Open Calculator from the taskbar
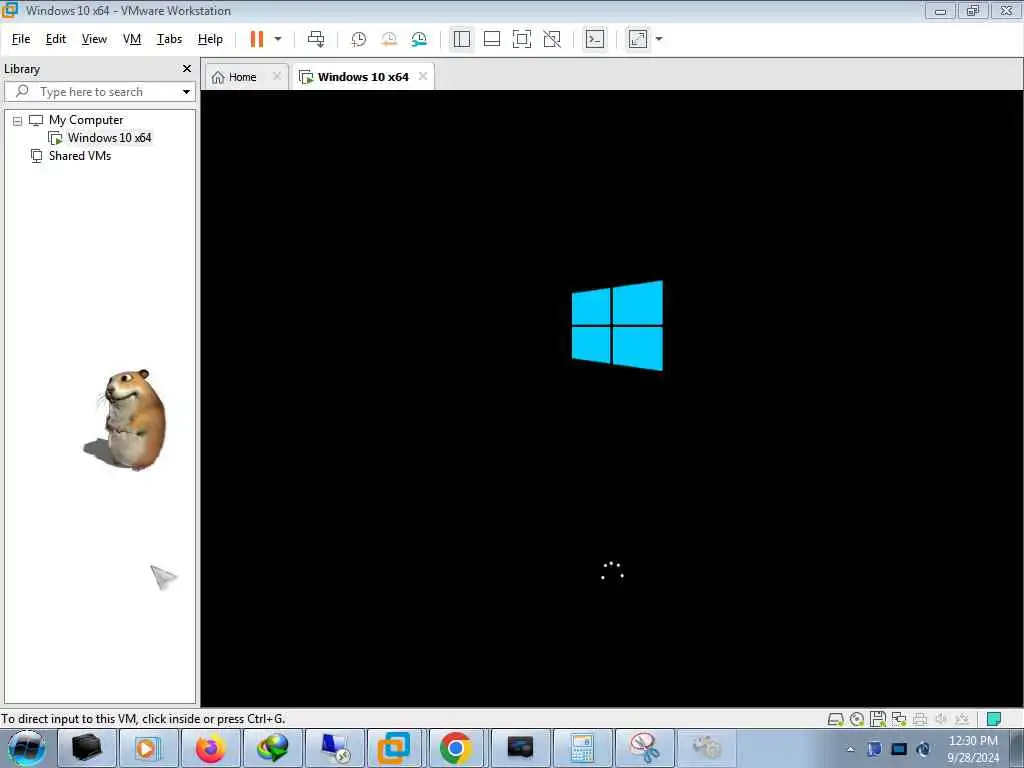 pyautogui.click(x=582, y=748)
